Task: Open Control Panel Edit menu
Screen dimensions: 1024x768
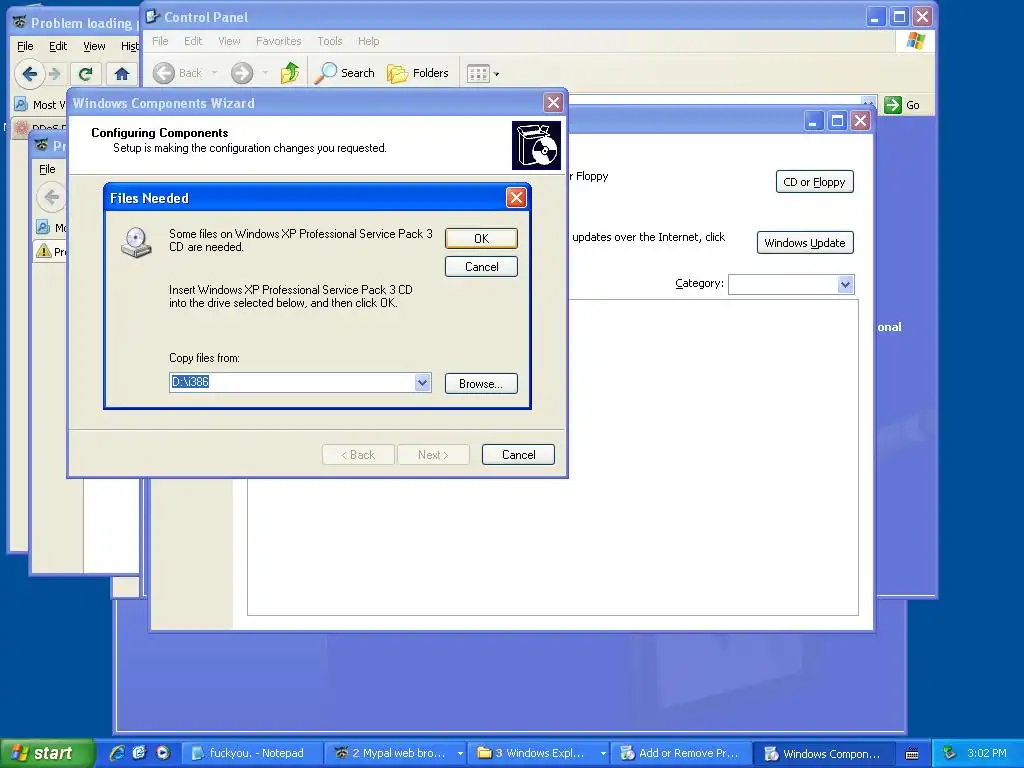Action: (x=193, y=41)
